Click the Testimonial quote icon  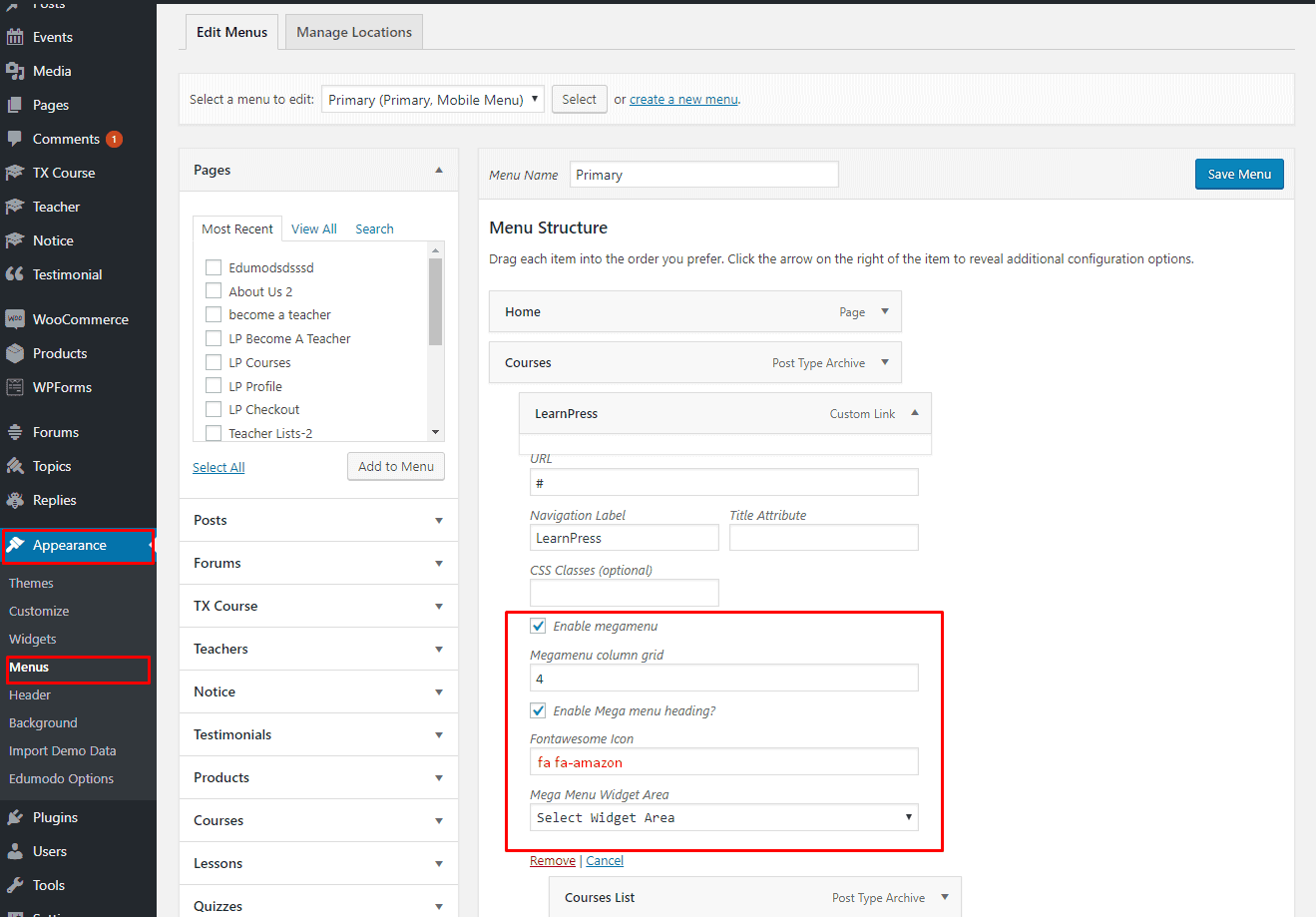(x=15, y=274)
